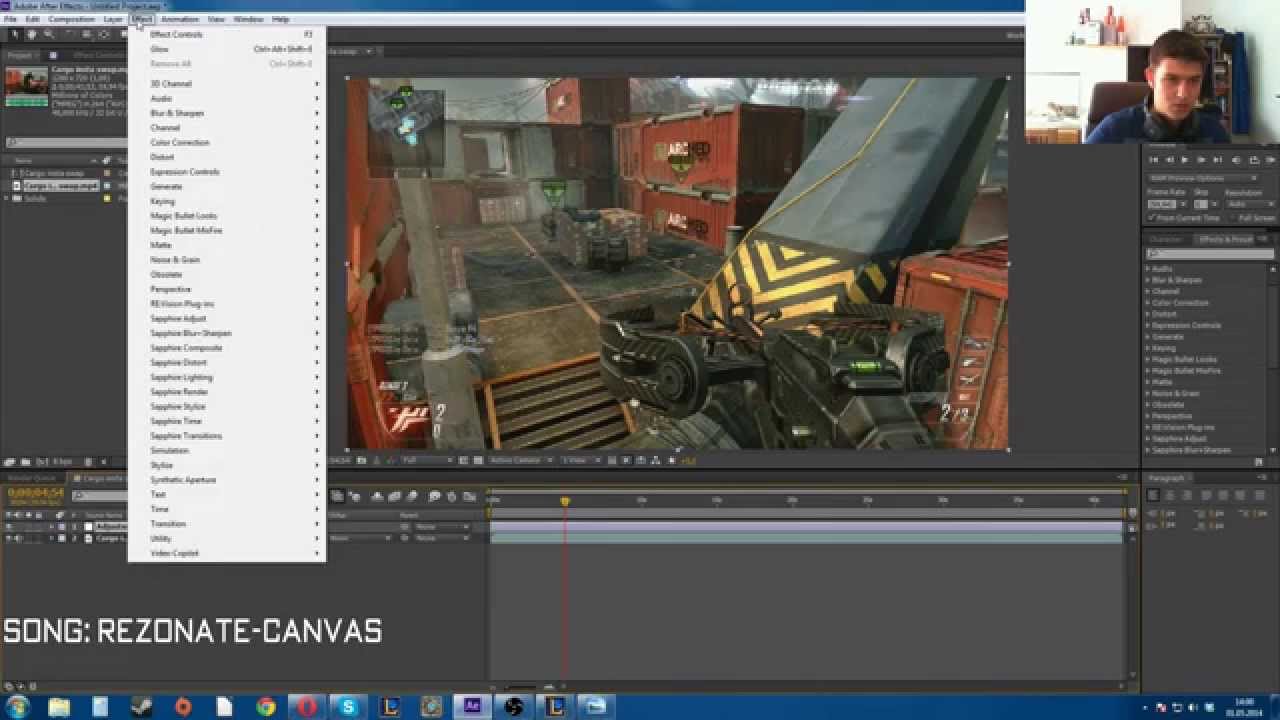Click the timeline graph editor icon

[469, 496]
